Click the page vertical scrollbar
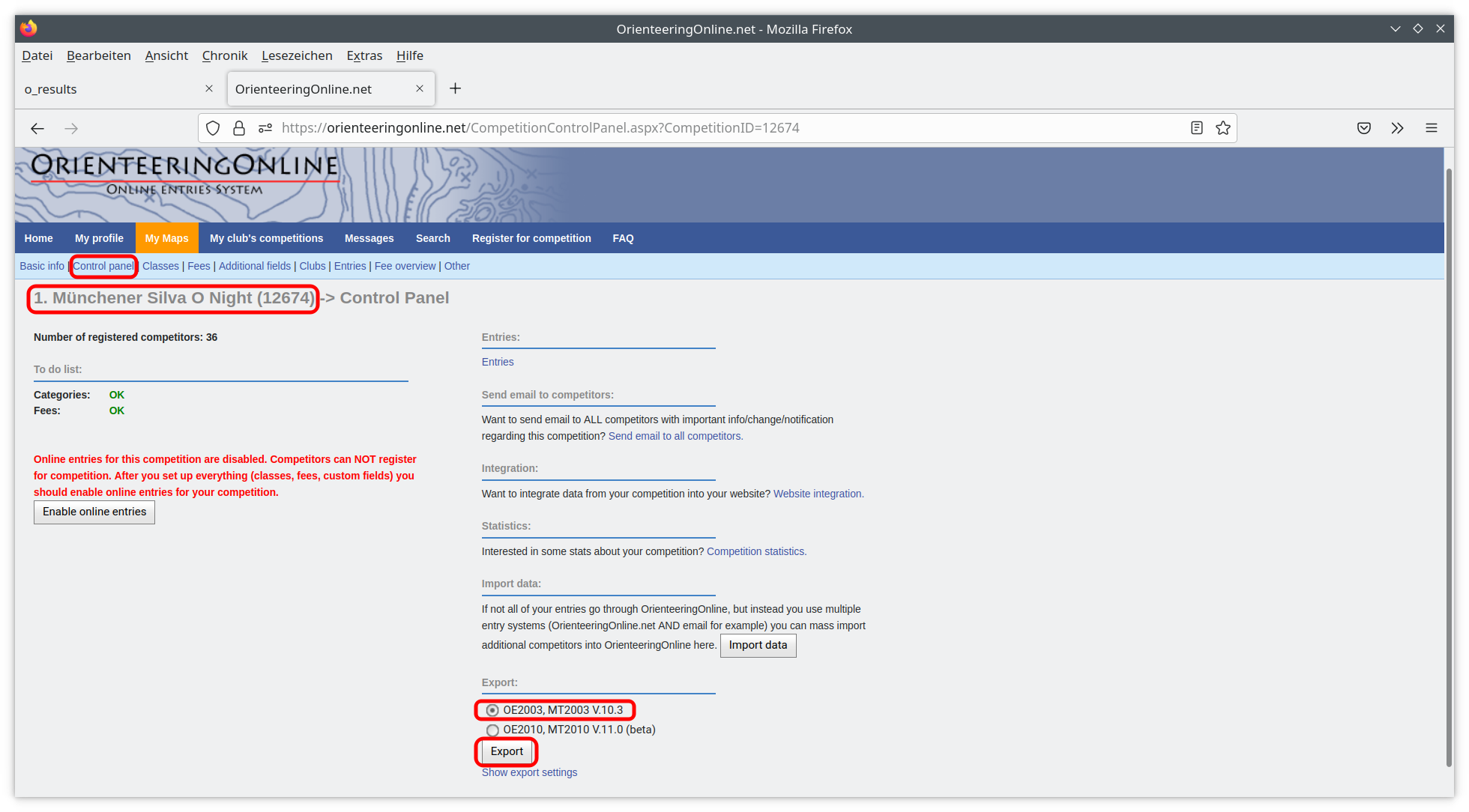 1449,468
